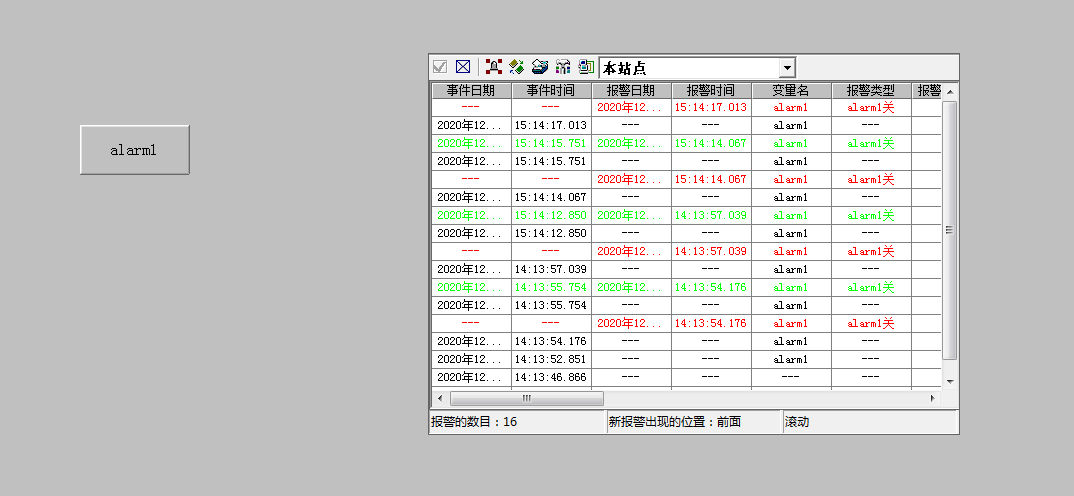
Task: Sort by the 事件日期 column header
Action: pos(471,90)
